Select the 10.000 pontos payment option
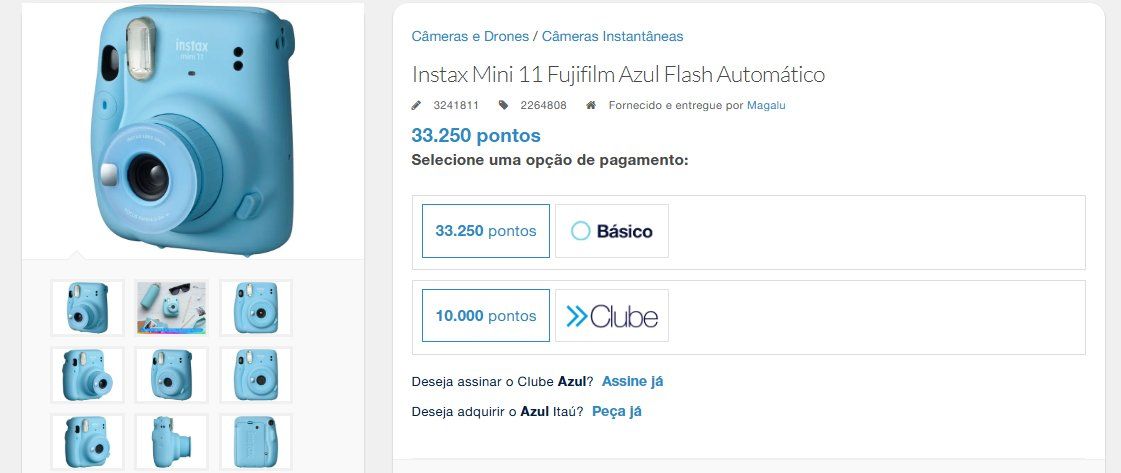This screenshot has width=1121, height=473. click(x=485, y=316)
